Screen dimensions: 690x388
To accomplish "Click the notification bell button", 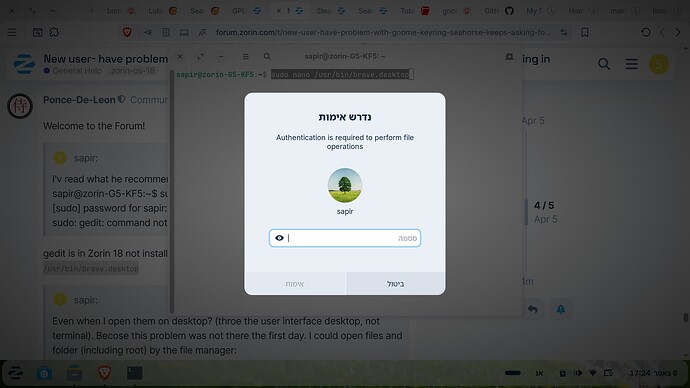I will pos(561,309).
